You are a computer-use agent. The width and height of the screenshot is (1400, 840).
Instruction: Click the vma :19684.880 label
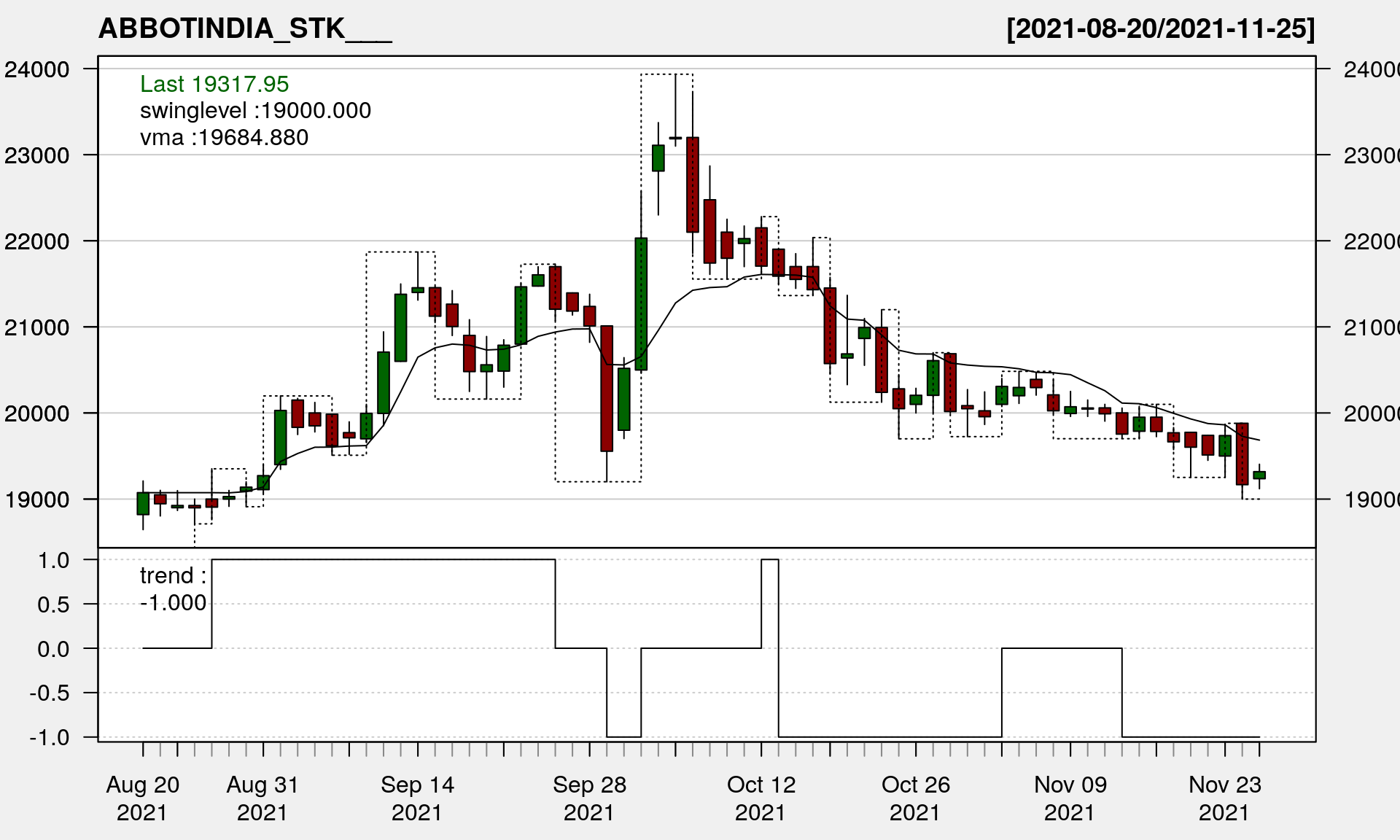click(x=224, y=138)
